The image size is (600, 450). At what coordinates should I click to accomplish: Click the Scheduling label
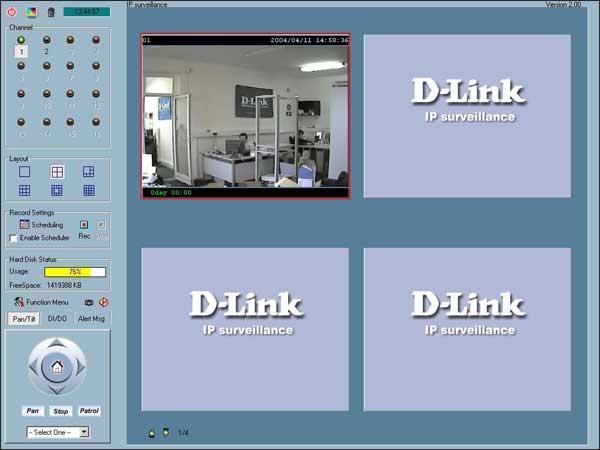pyautogui.click(x=47, y=225)
